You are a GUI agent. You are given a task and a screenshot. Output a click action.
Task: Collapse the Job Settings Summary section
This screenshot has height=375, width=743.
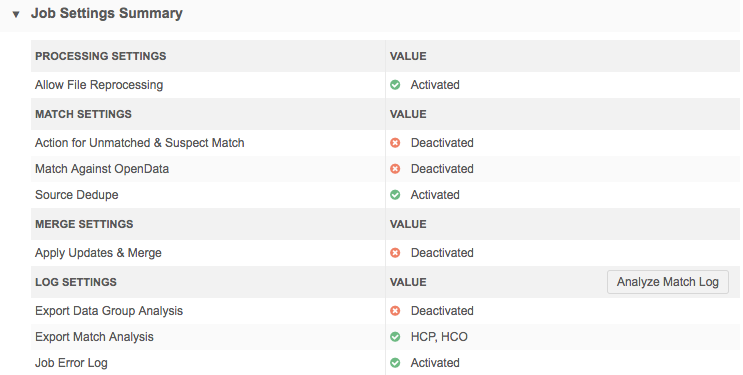(16, 14)
